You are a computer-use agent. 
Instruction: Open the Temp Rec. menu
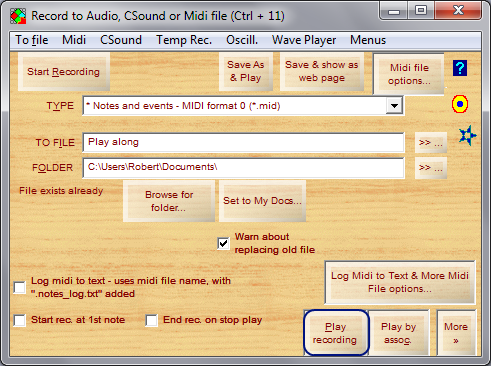tap(184, 40)
